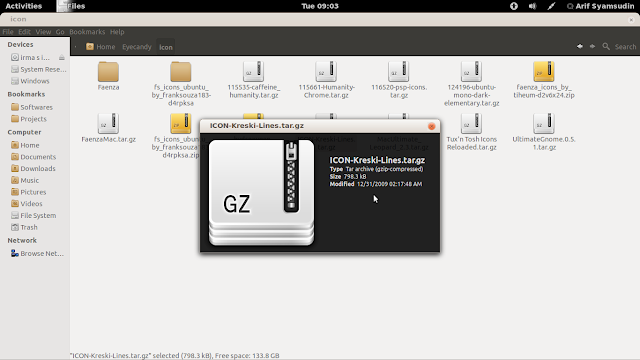Open the volume control icon

(532, 6)
